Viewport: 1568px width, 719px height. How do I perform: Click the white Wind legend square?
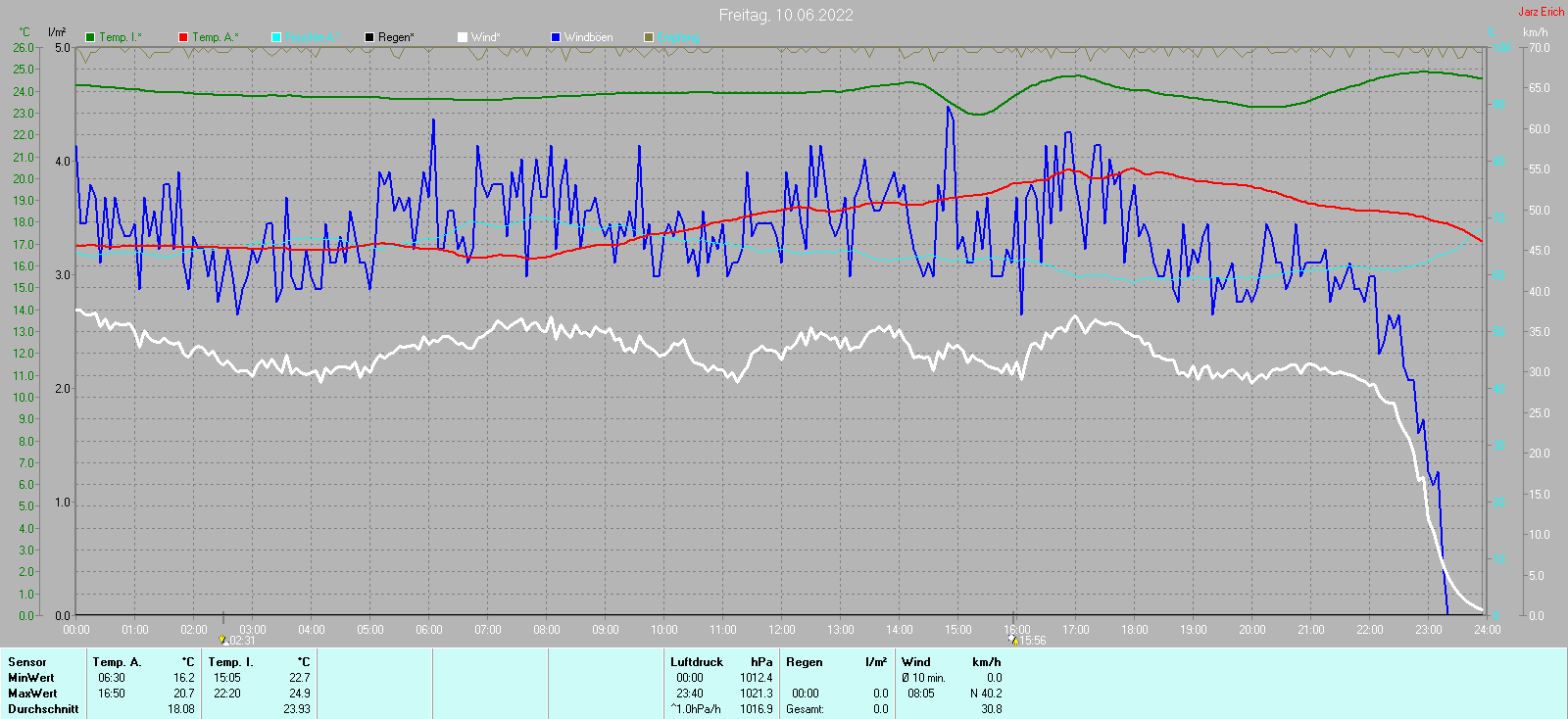click(463, 37)
